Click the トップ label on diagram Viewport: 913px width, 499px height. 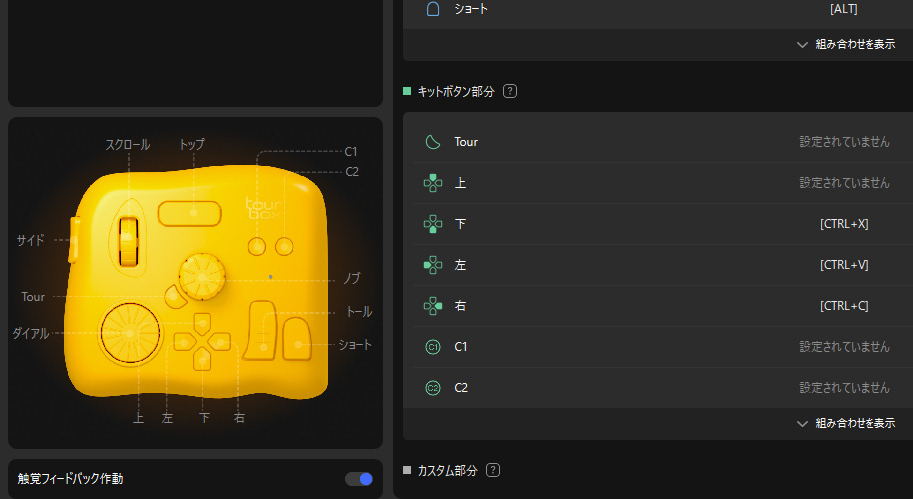192,144
